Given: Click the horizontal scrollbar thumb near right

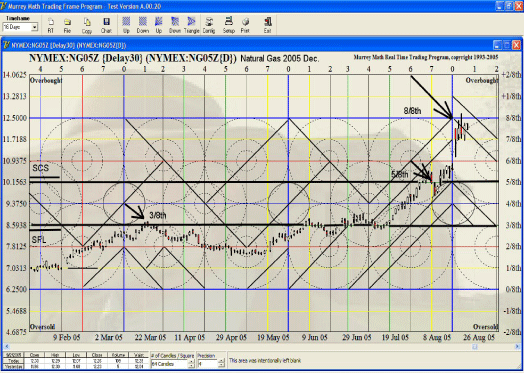Looking at the screenshot, I should (475, 347).
